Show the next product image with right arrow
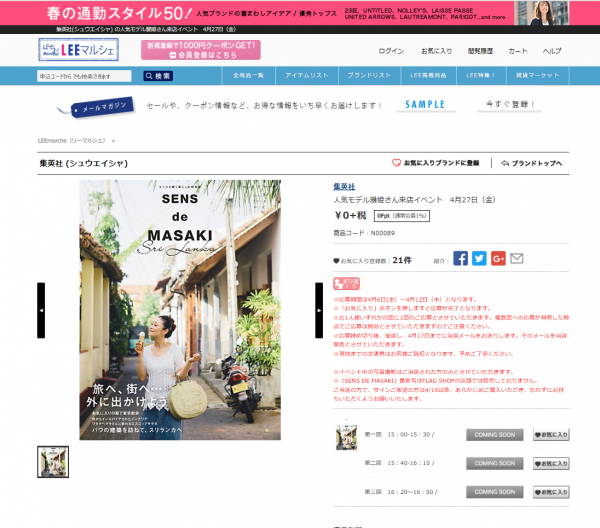Image resolution: width=600 pixels, height=528 pixels. [x=320, y=310]
